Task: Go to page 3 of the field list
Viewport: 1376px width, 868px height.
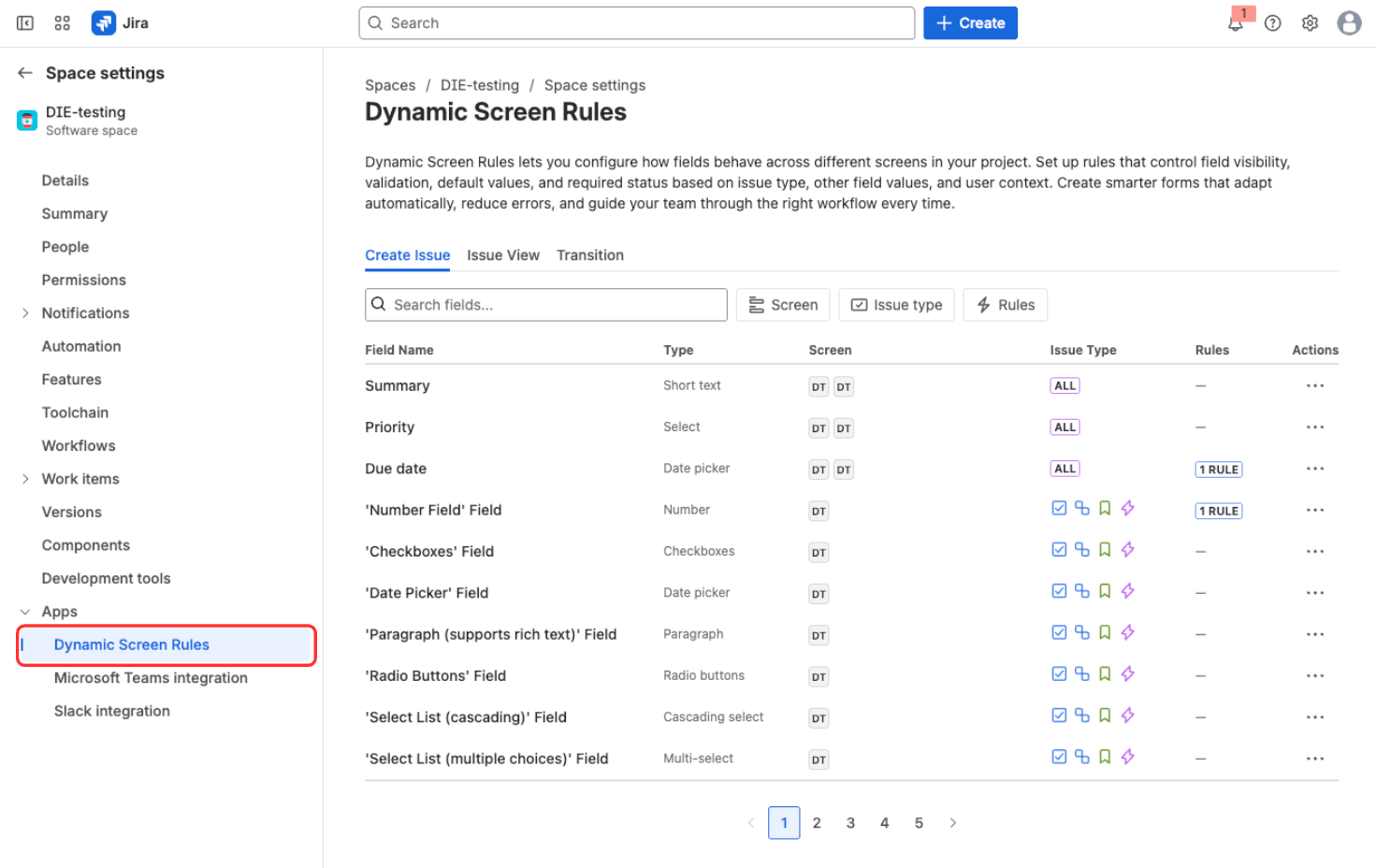Action: click(x=850, y=822)
